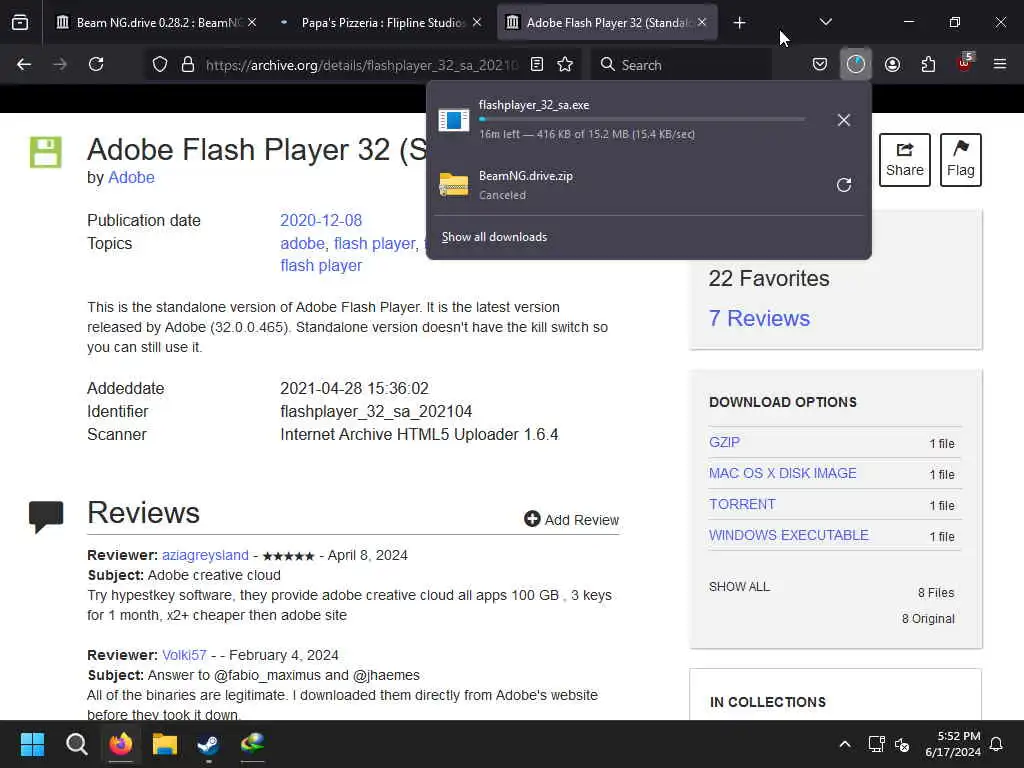Screen dimensions: 1024x768
Task: Focus the archive.org URL address bar
Action: 361,65
